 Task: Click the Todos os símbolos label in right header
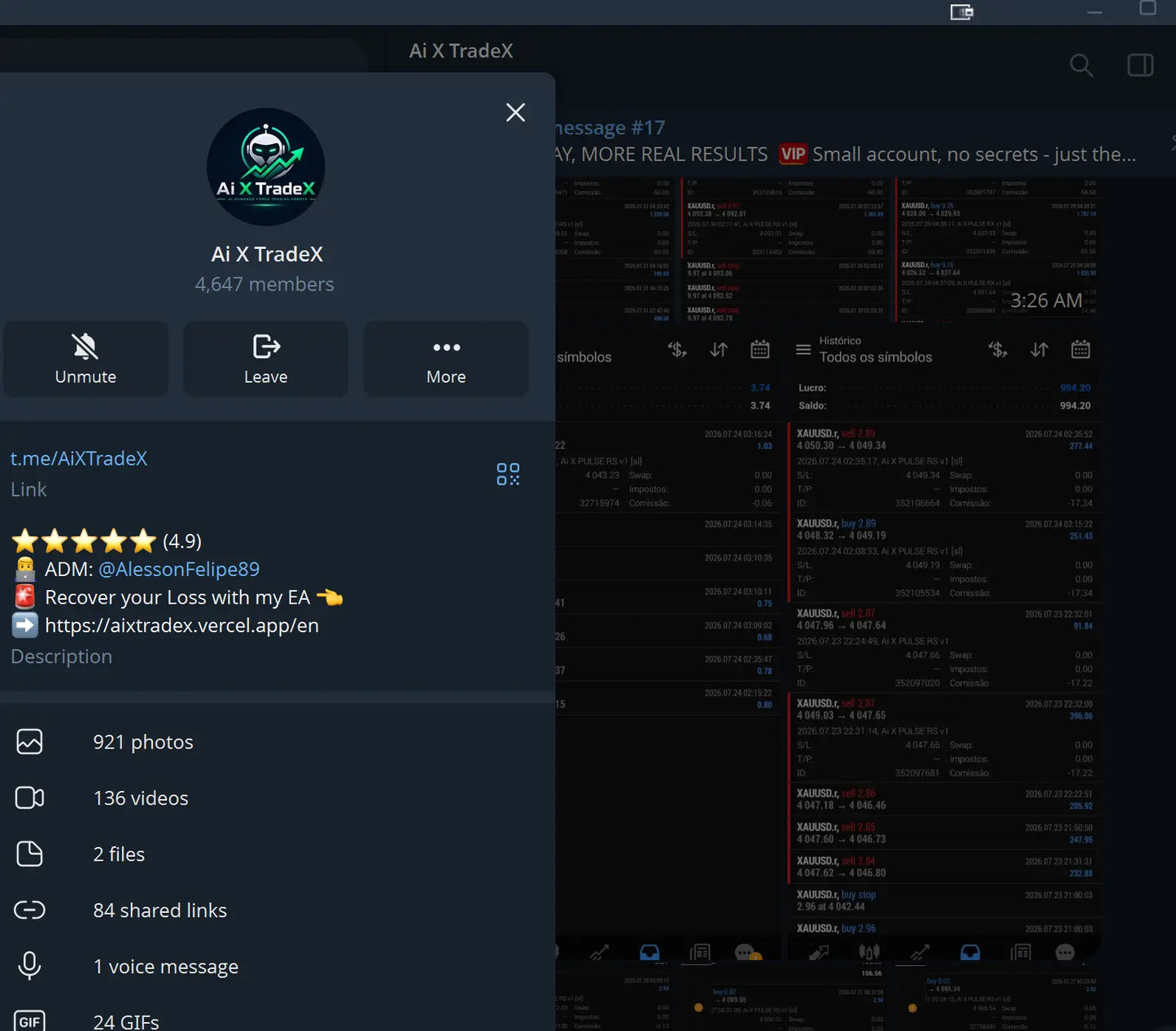(x=876, y=357)
